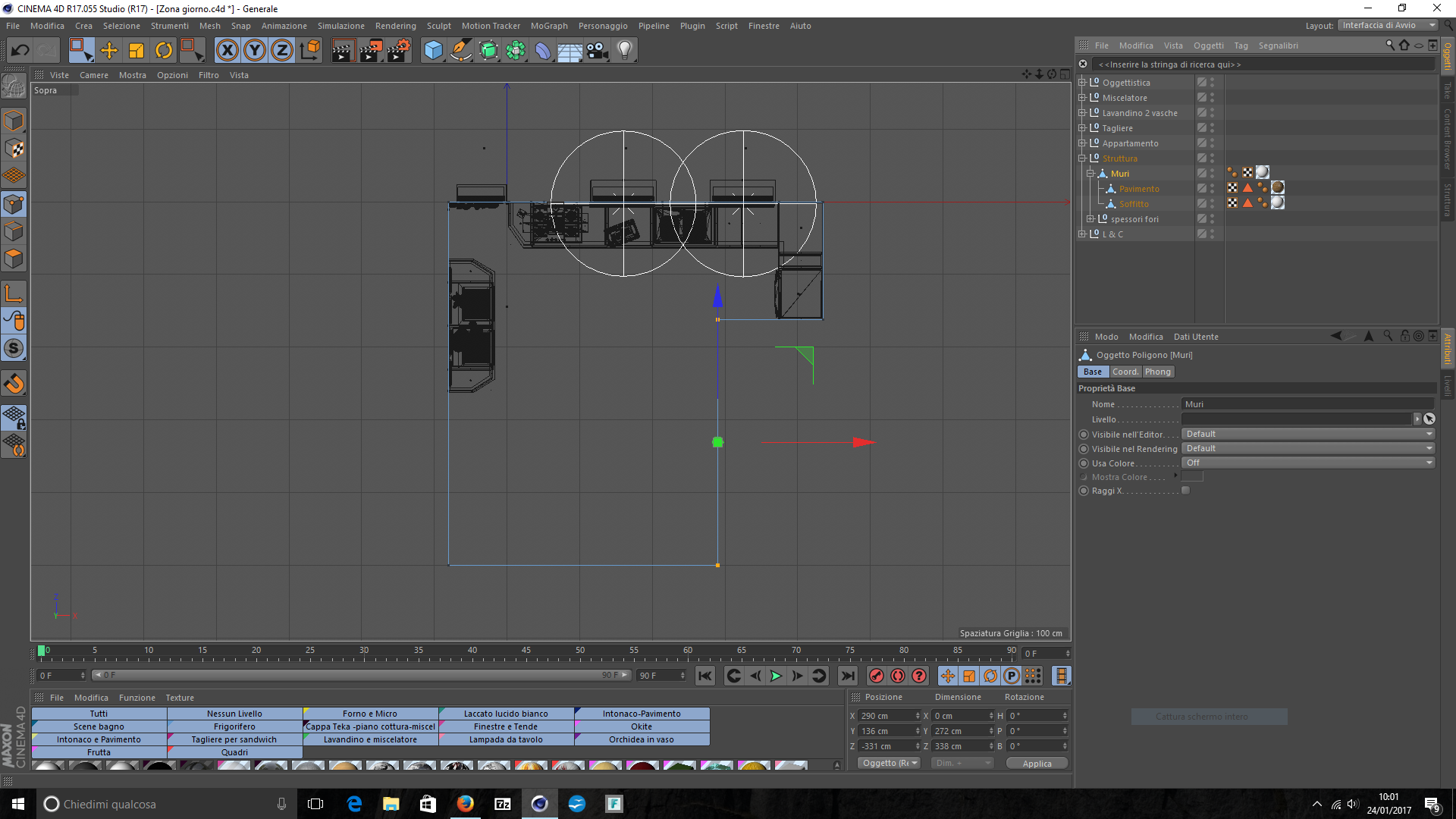Enable the Raggi X checkbox

(x=1186, y=491)
